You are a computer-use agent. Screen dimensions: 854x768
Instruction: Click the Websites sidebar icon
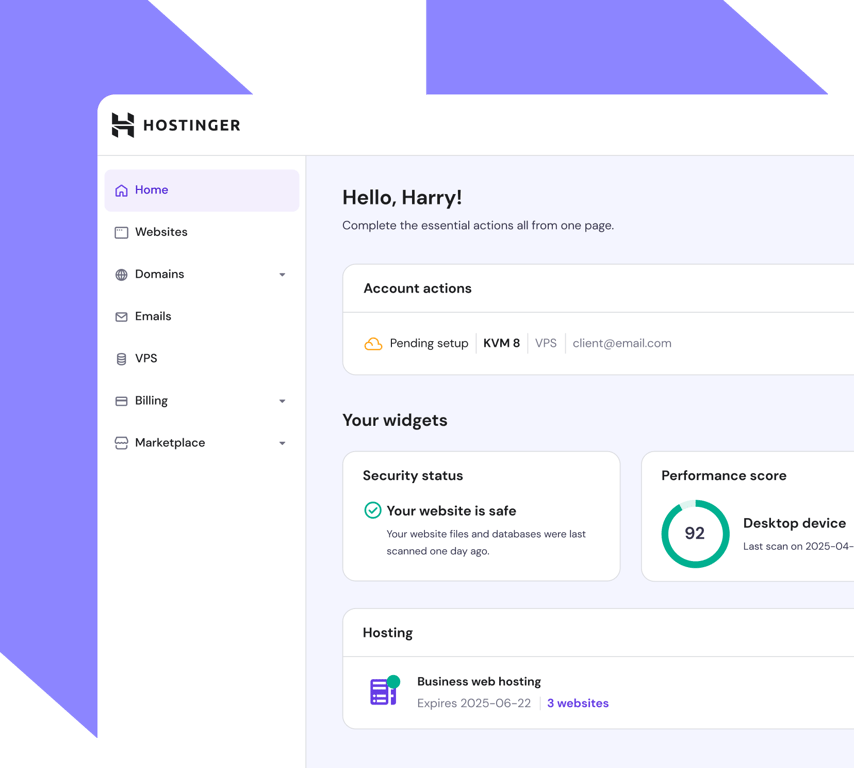pos(121,232)
